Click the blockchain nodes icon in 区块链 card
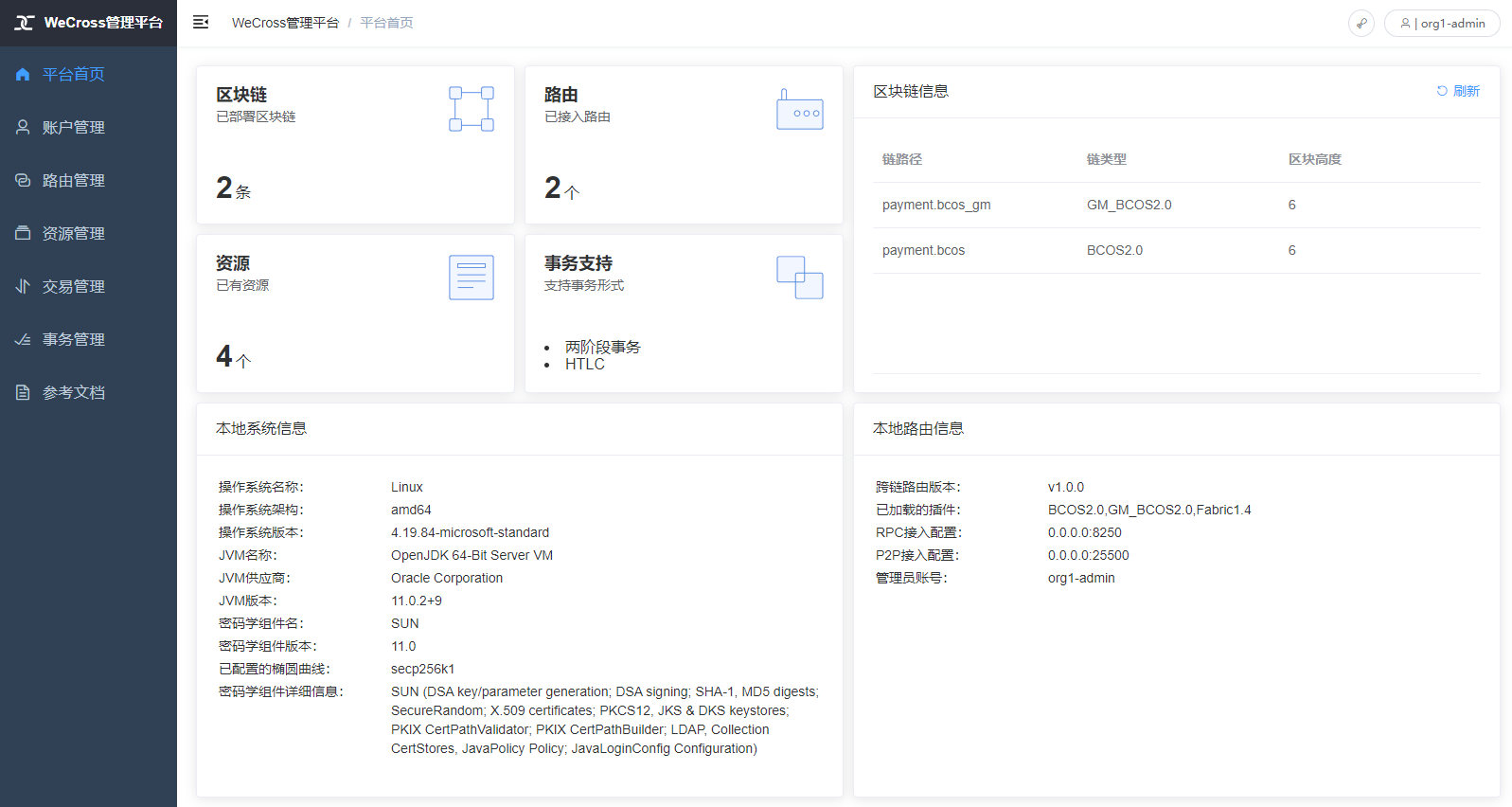The height and width of the screenshot is (807, 1512). [471, 109]
